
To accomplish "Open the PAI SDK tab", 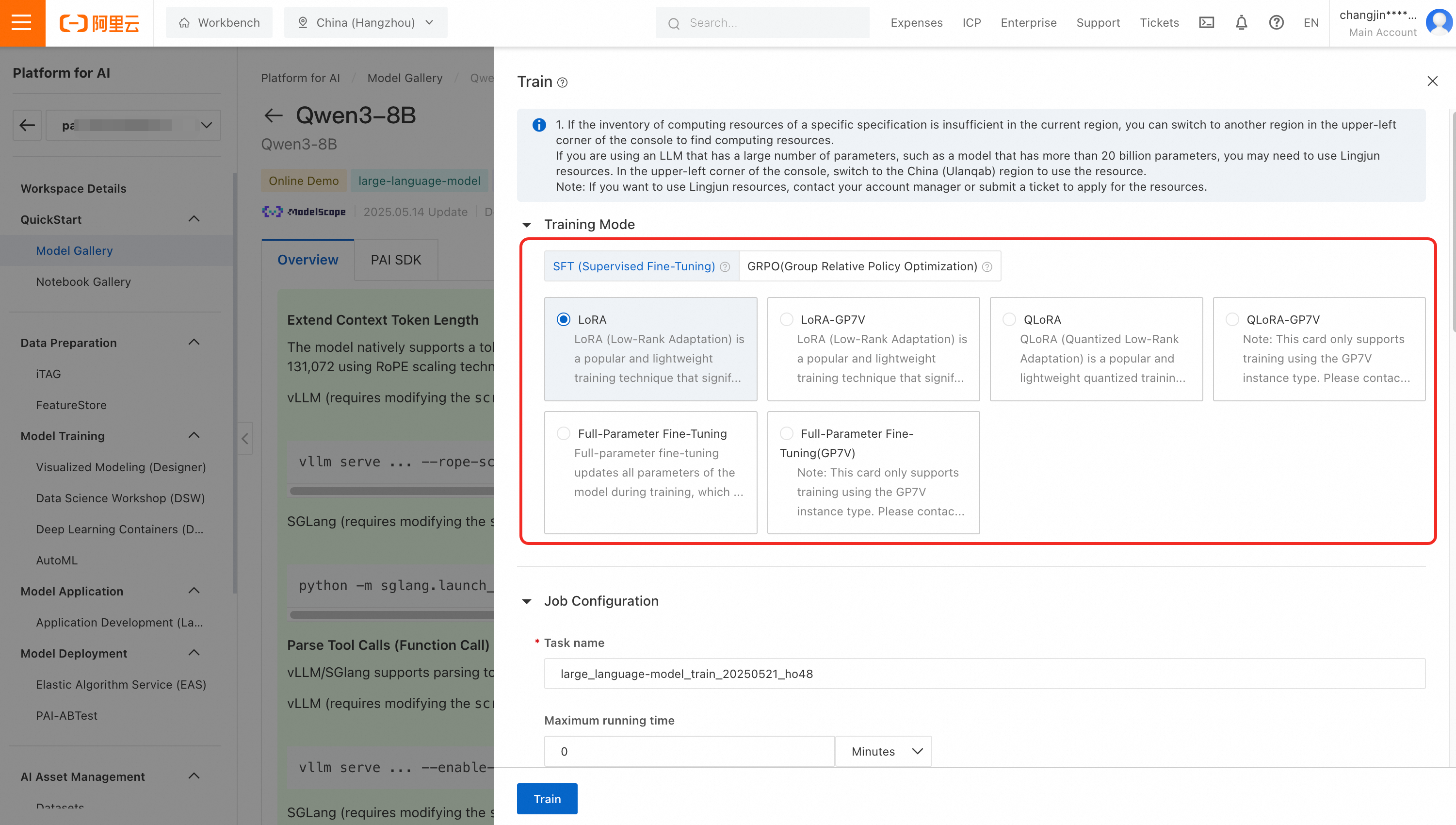I will (396, 260).
